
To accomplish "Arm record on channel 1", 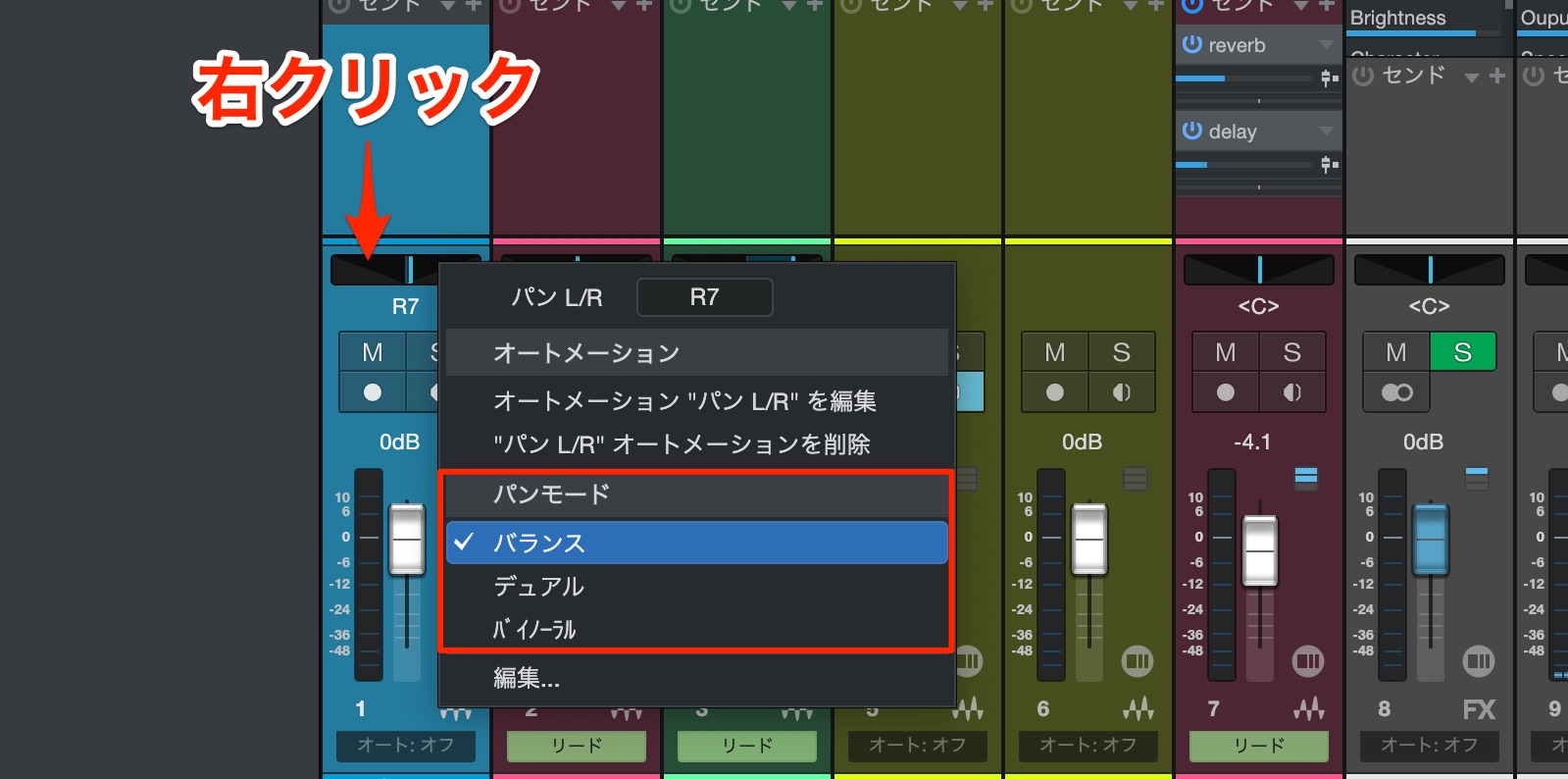I will [x=373, y=392].
